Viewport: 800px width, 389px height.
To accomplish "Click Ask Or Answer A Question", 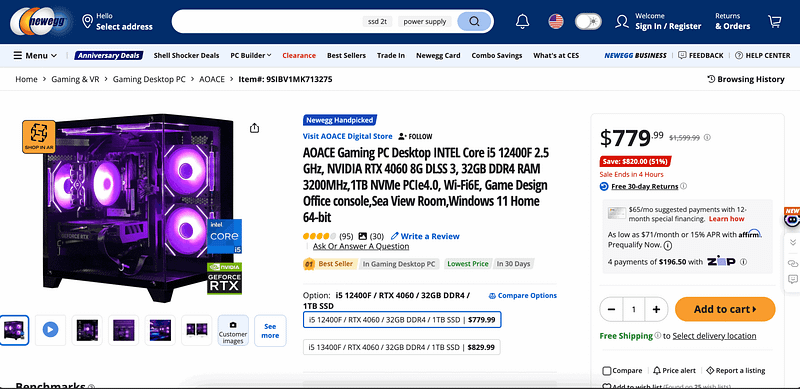I will [361, 247].
